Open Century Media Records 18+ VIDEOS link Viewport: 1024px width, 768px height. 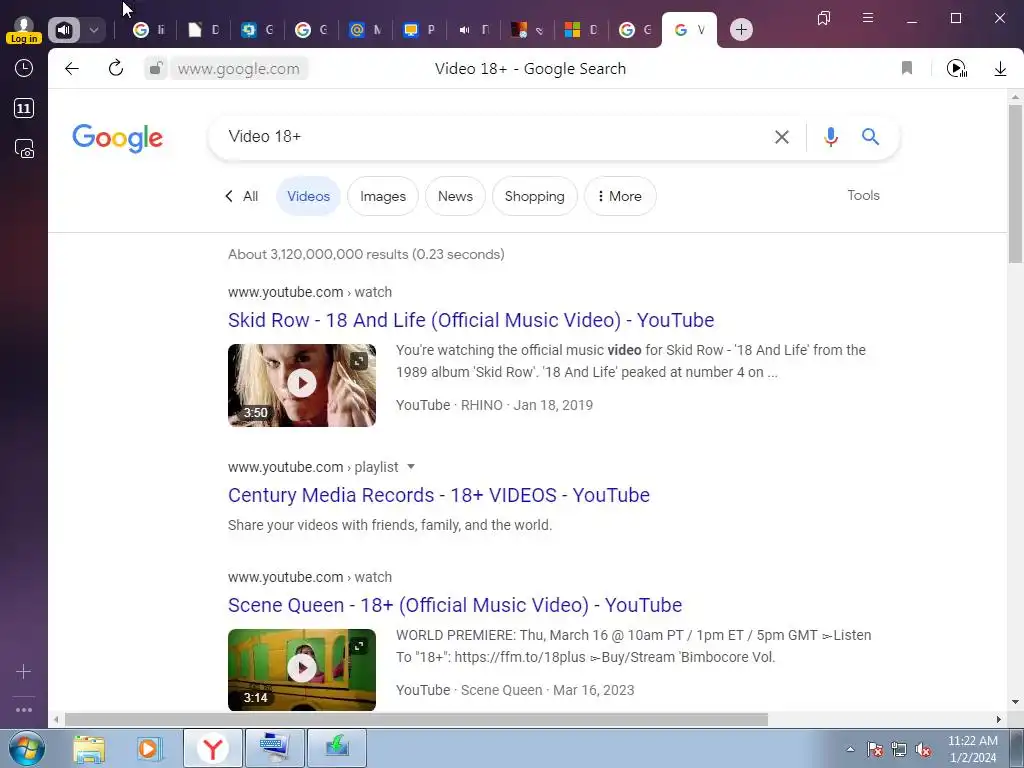click(x=439, y=495)
